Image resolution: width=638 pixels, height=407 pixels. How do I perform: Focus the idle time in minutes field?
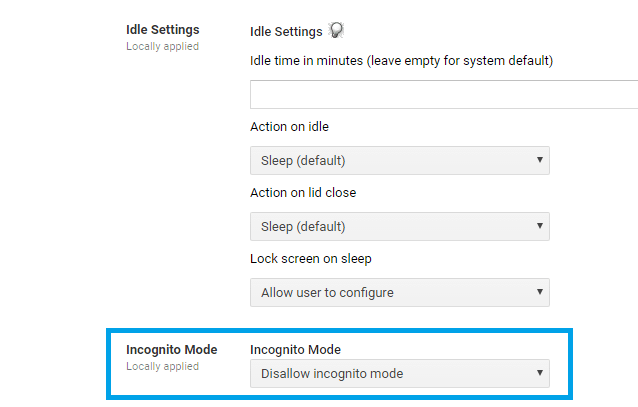(x=444, y=94)
